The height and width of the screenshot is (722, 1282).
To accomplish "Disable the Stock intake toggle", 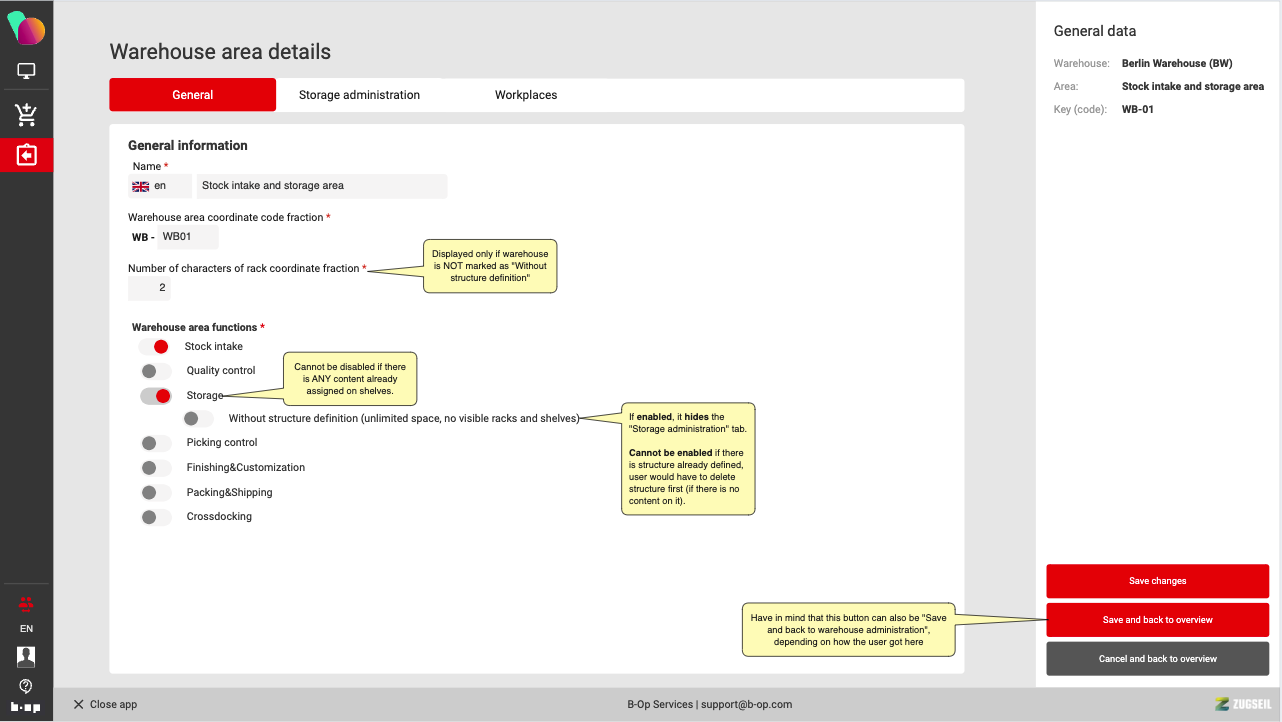I will [154, 347].
